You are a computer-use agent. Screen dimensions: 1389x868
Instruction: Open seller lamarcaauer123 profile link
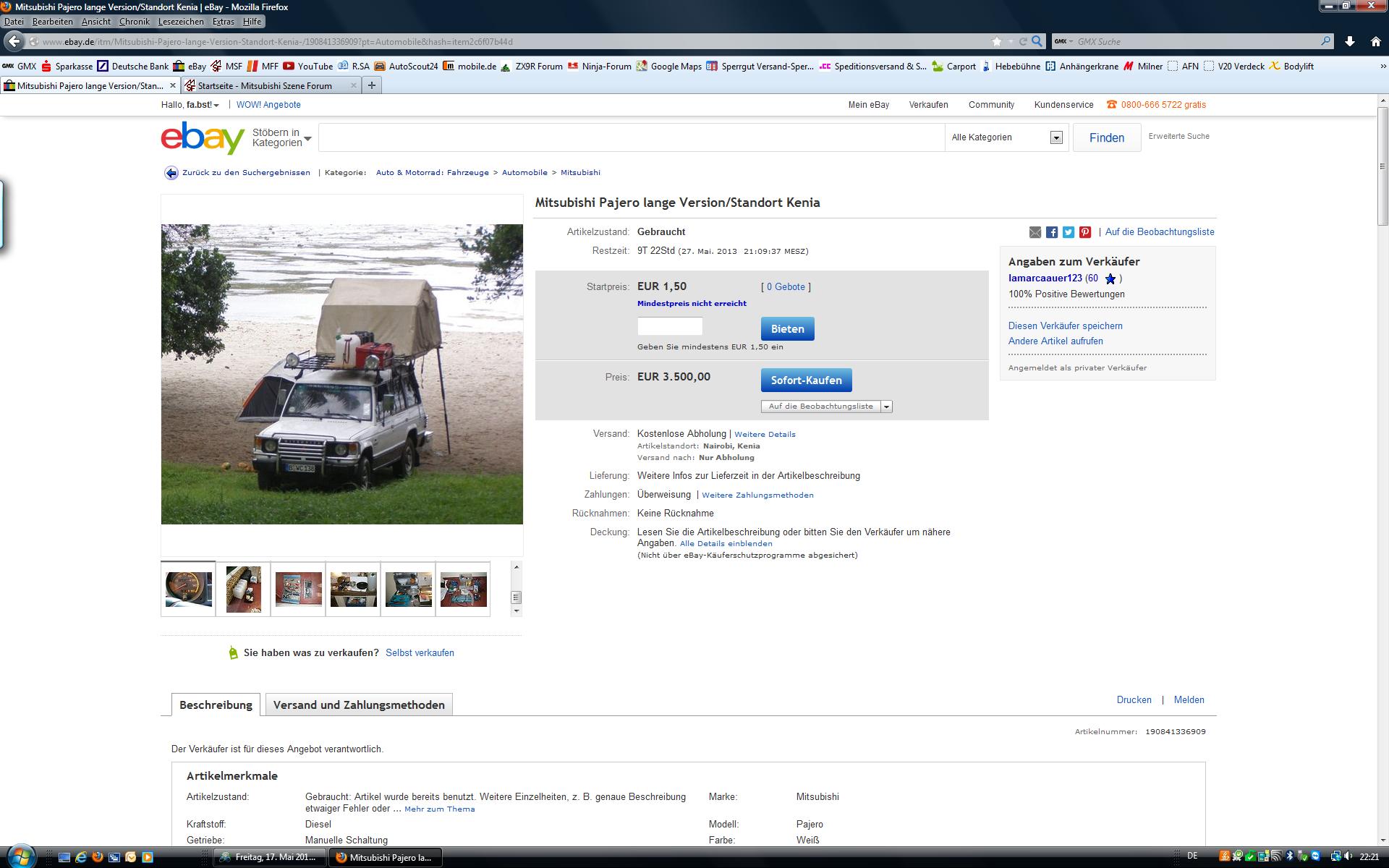[x=1045, y=278]
